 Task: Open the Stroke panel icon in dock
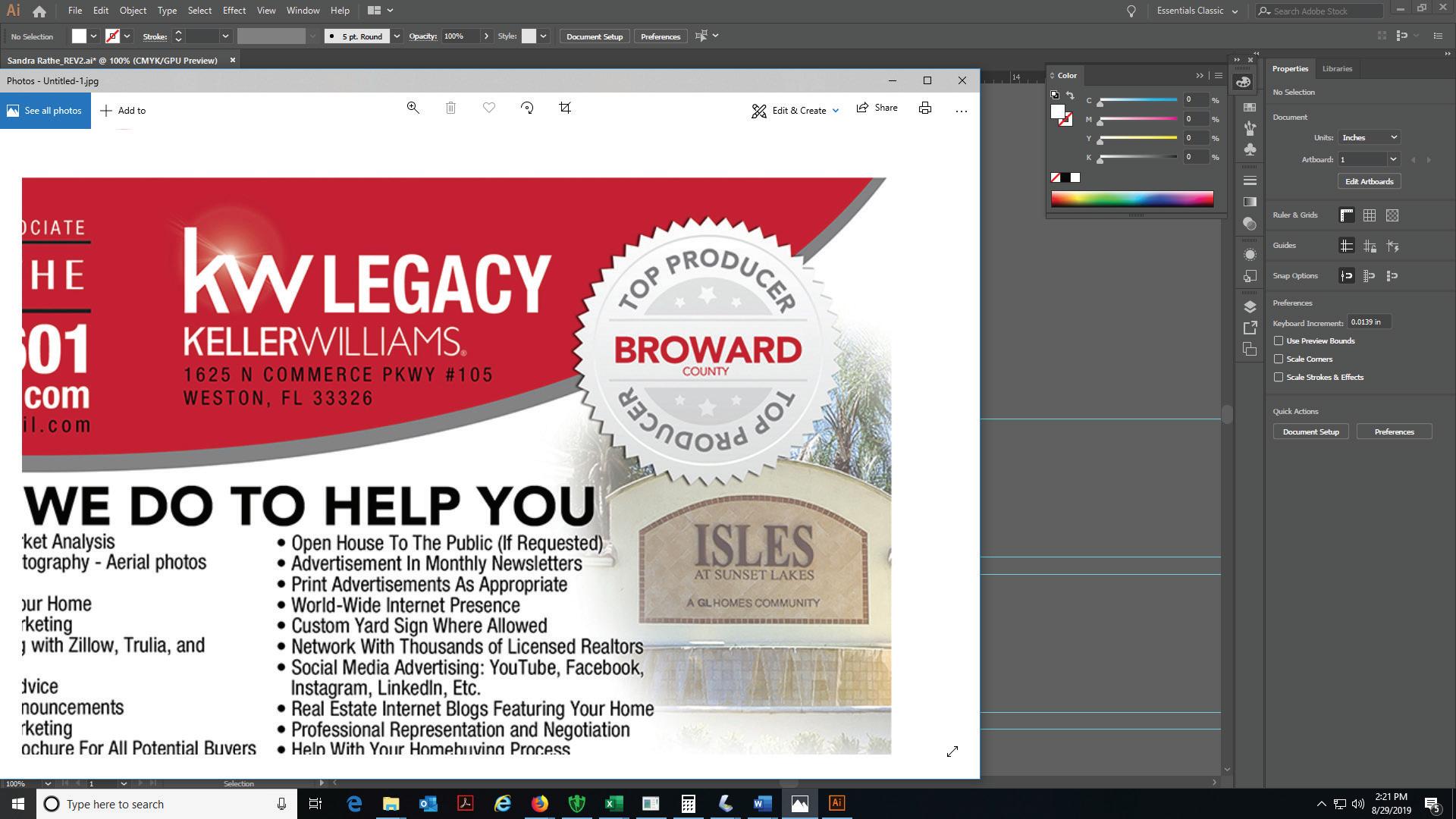(1250, 180)
